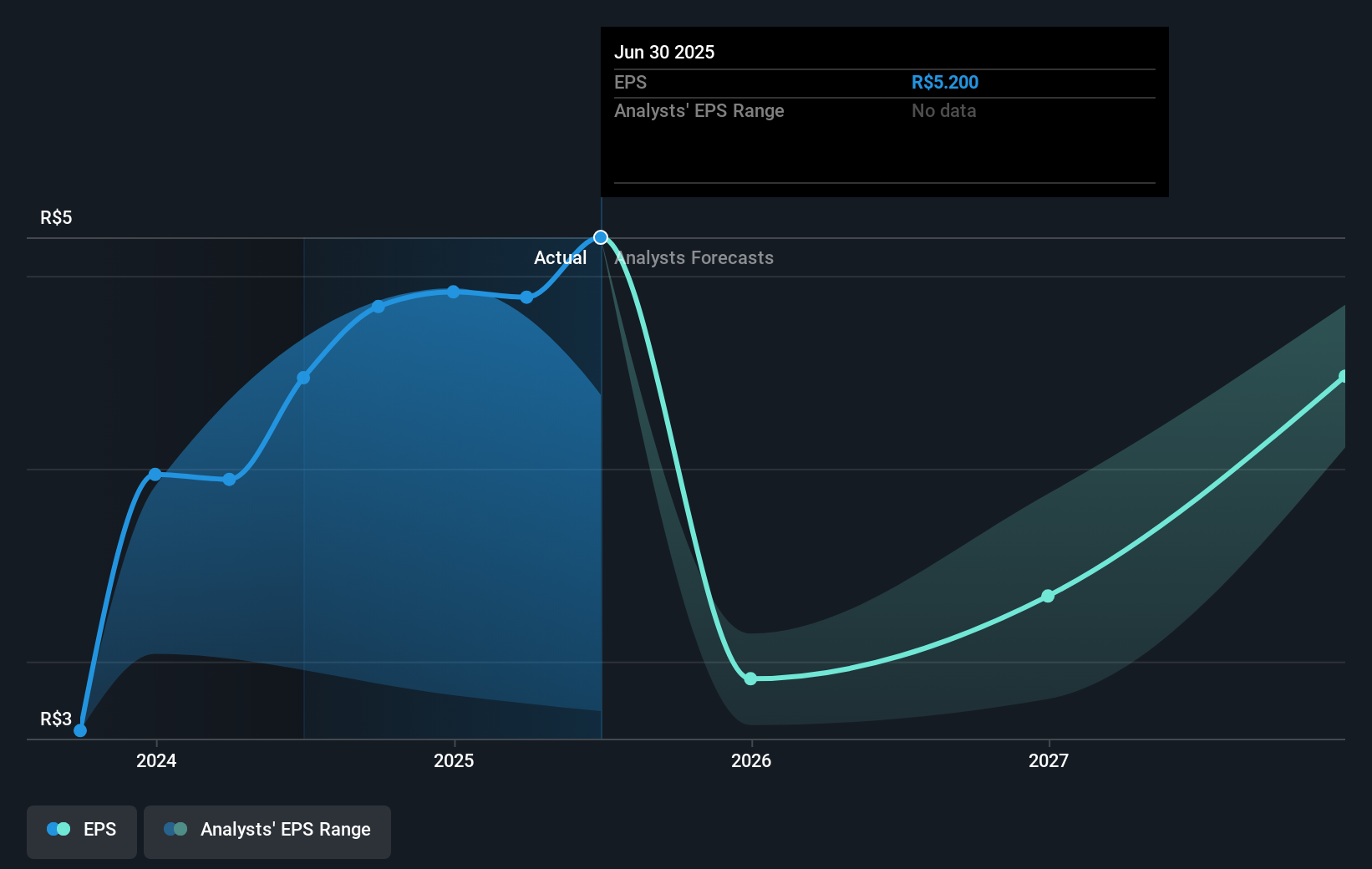Screen dimensions: 1372x869
Task: Click the last forecast point at chart's end
Action: 1343,377
